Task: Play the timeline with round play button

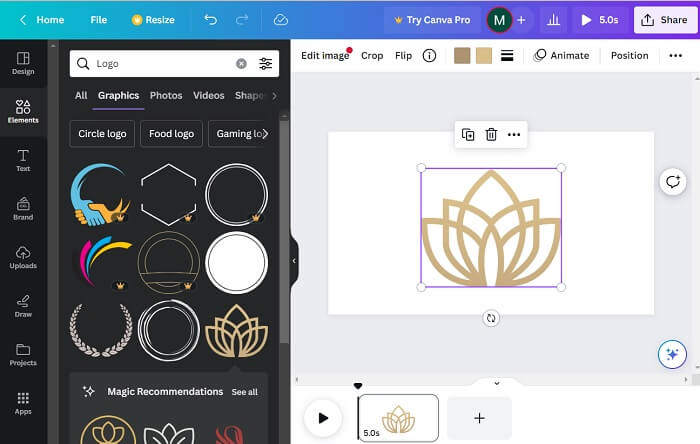Action: tap(323, 418)
